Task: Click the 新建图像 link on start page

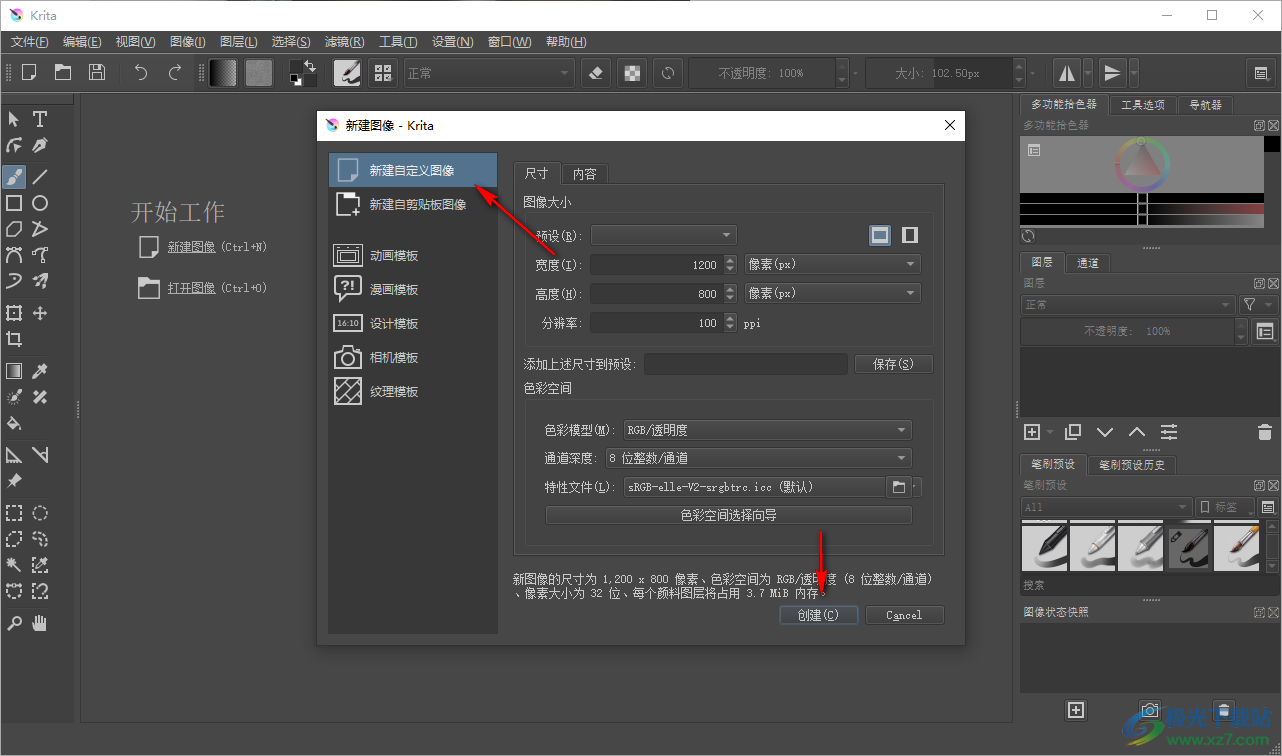Action: tap(191, 246)
